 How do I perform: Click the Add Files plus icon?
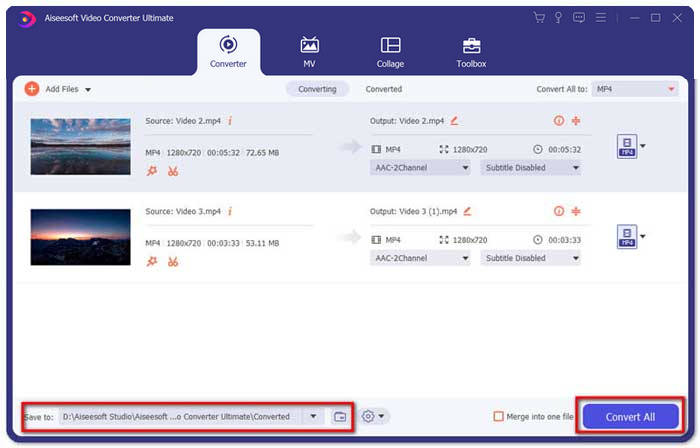pyautogui.click(x=32, y=89)
